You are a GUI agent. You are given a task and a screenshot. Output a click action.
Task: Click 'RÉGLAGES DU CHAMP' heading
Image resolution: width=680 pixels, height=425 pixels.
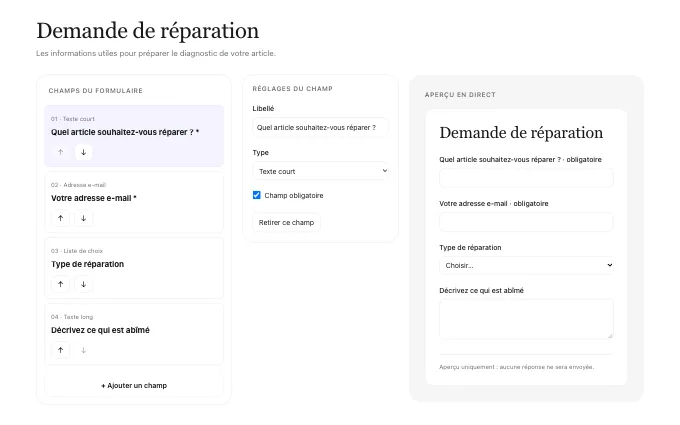(292, 88)
